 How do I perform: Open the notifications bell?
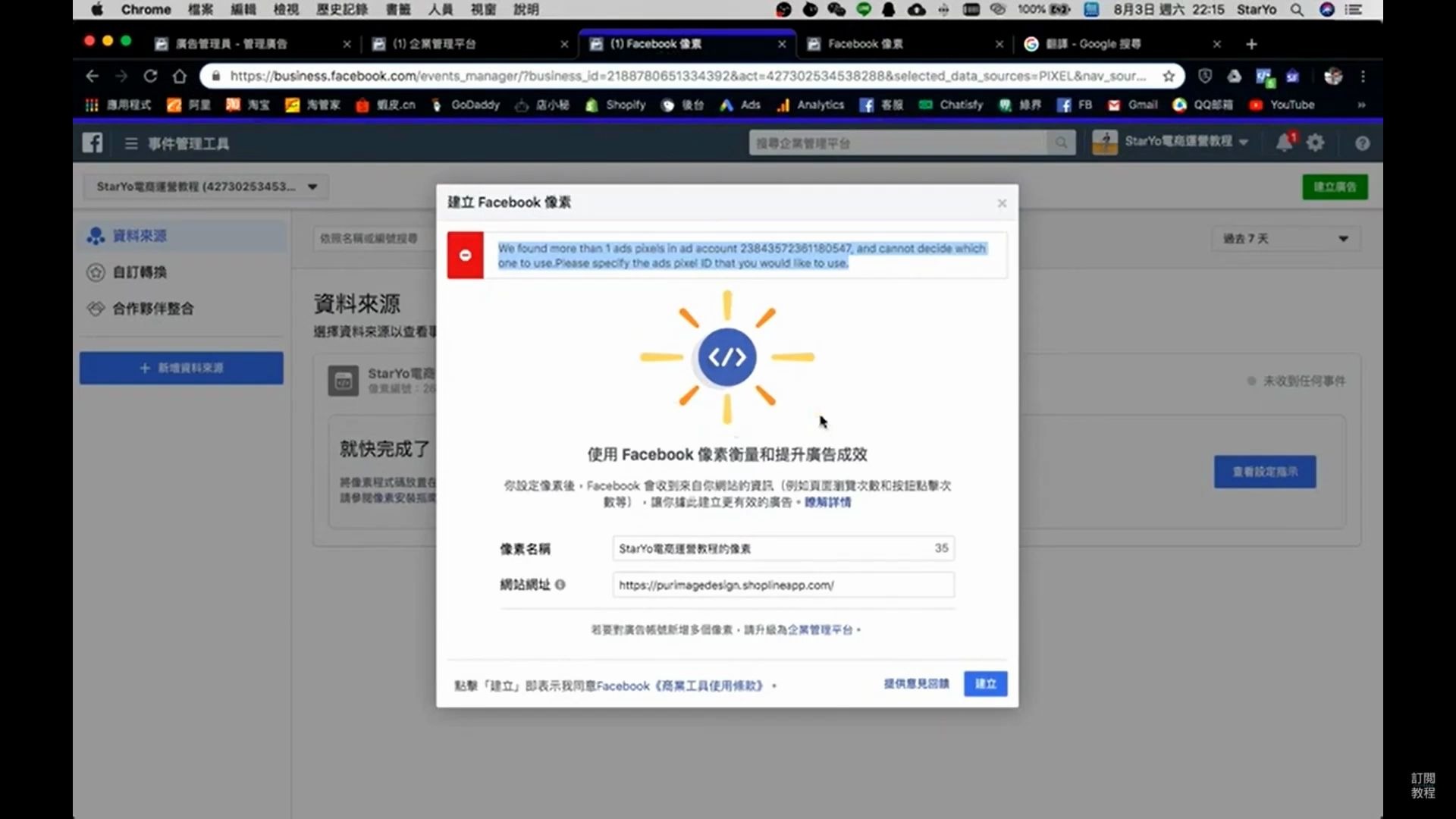pyautogui.click(x=1284, y=143)
